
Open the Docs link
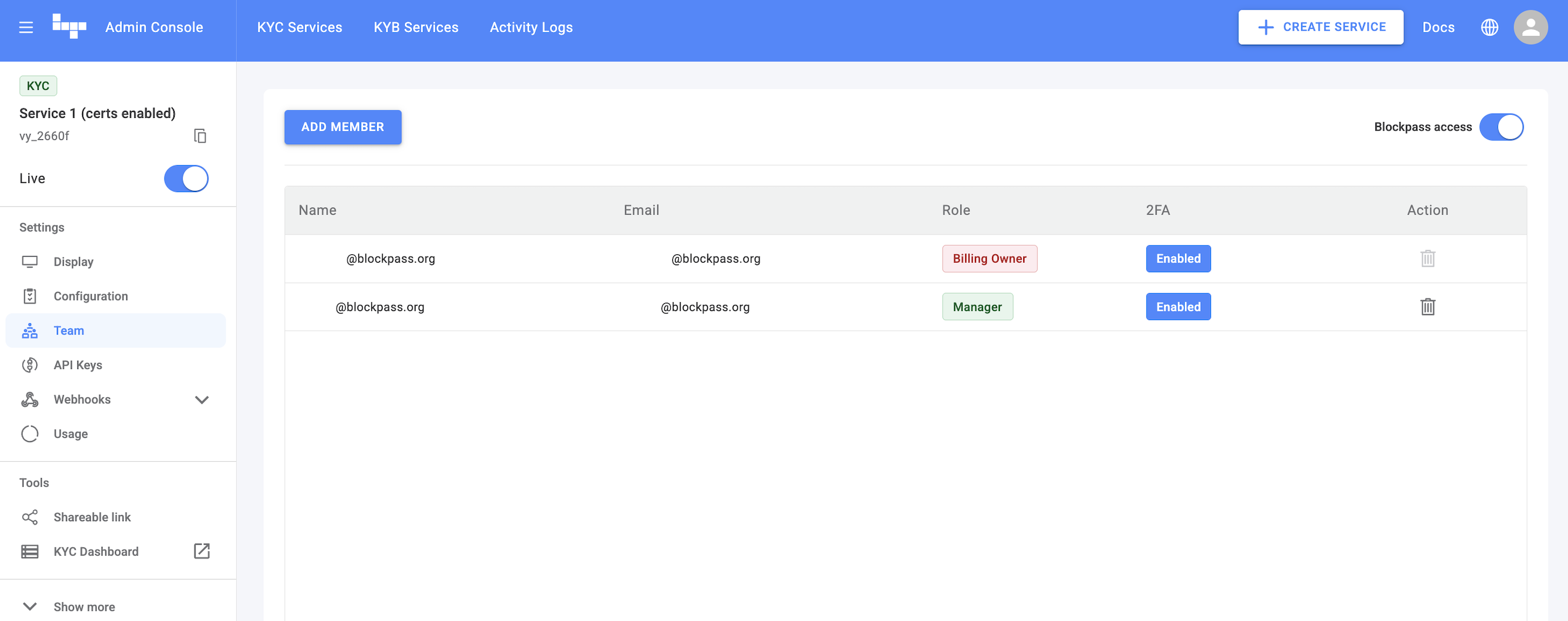coord(1438,28)
